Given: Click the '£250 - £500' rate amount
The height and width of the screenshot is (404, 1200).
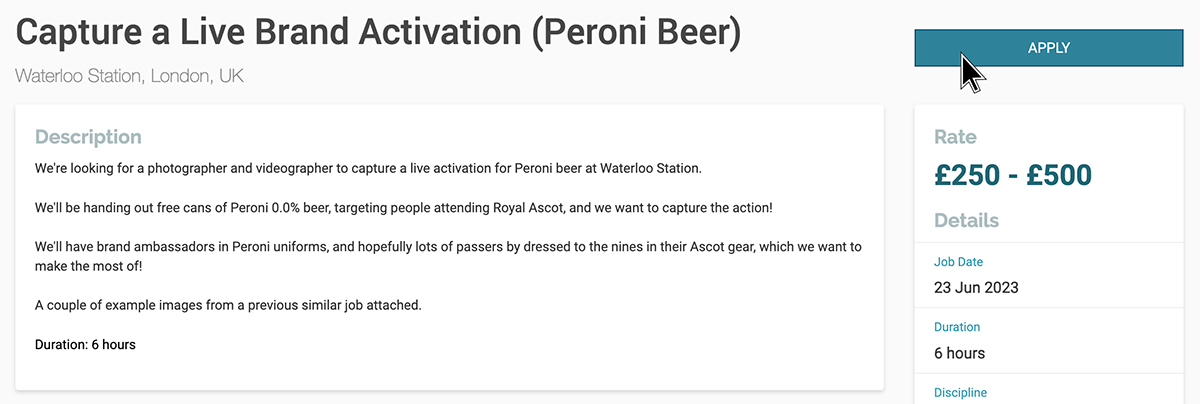Looking at the screenshot, I should click(x=1013, y=175).
